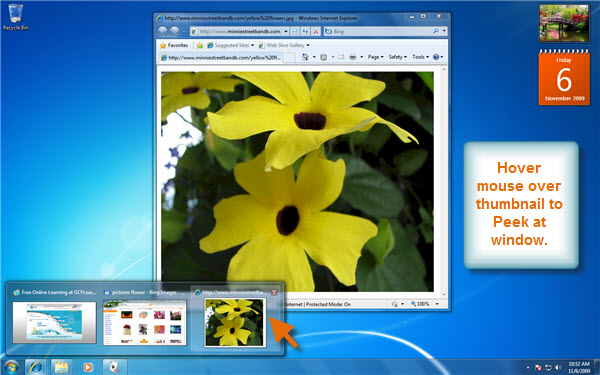
Task: Click the calendar gadget showing Friday 6
Action: (564, 77)
